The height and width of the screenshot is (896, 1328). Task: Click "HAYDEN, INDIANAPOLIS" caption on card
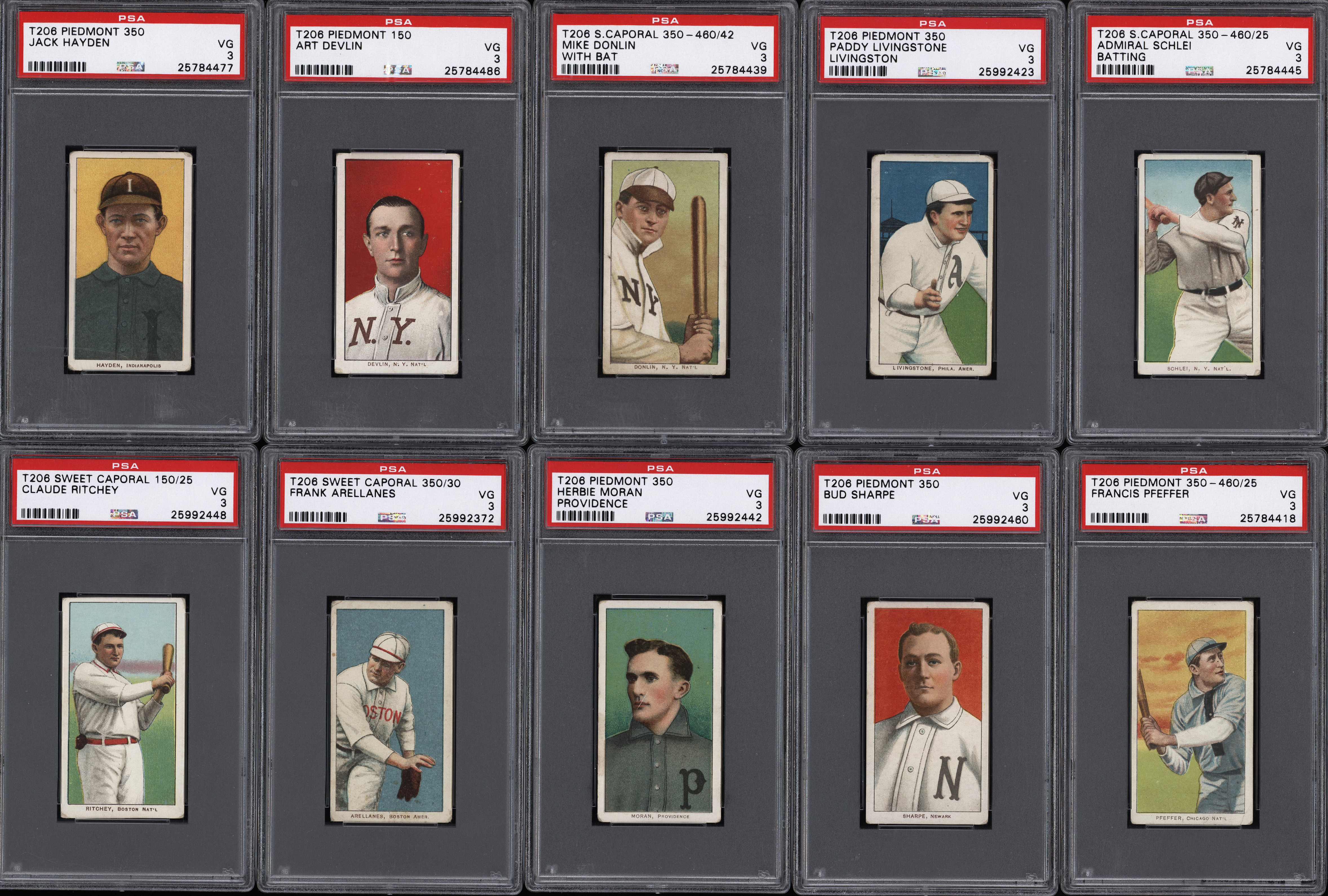coord(129,365)
